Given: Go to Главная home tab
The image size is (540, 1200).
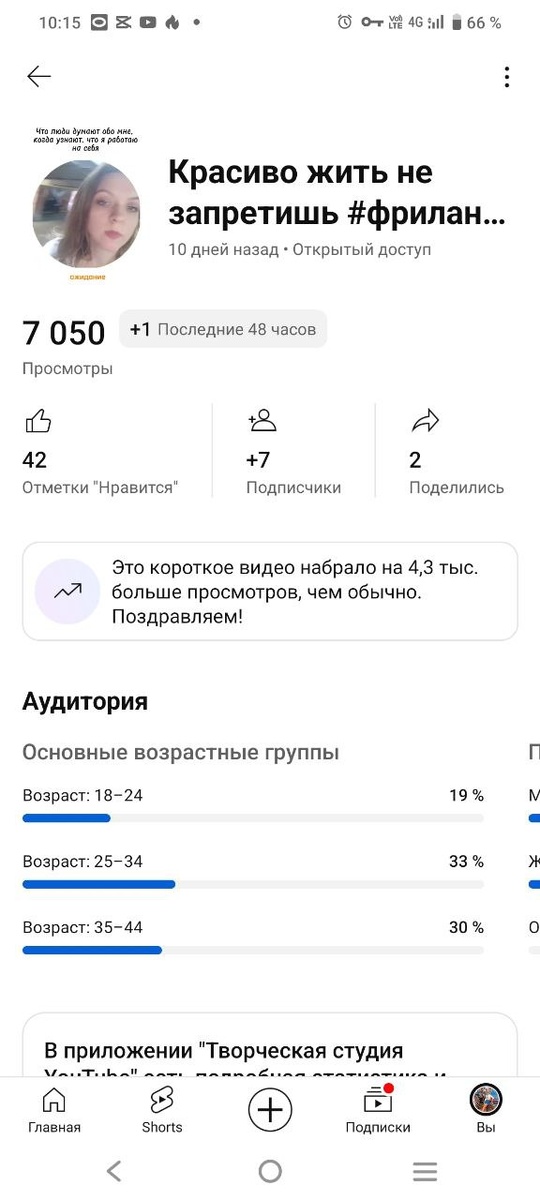Looking at the screenshot, I should 54,1109.
